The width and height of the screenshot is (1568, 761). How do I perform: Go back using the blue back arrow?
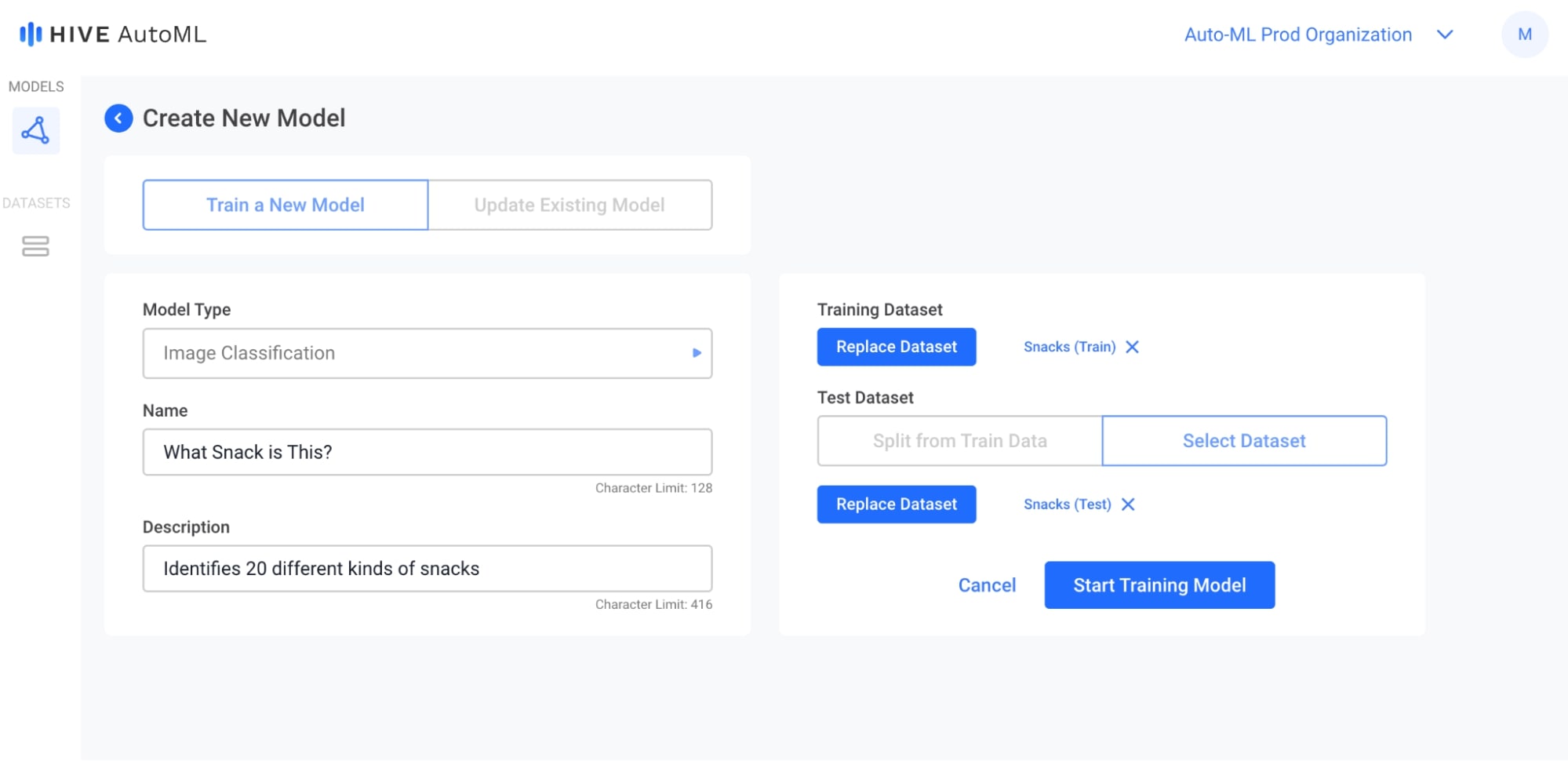[118, 118]
